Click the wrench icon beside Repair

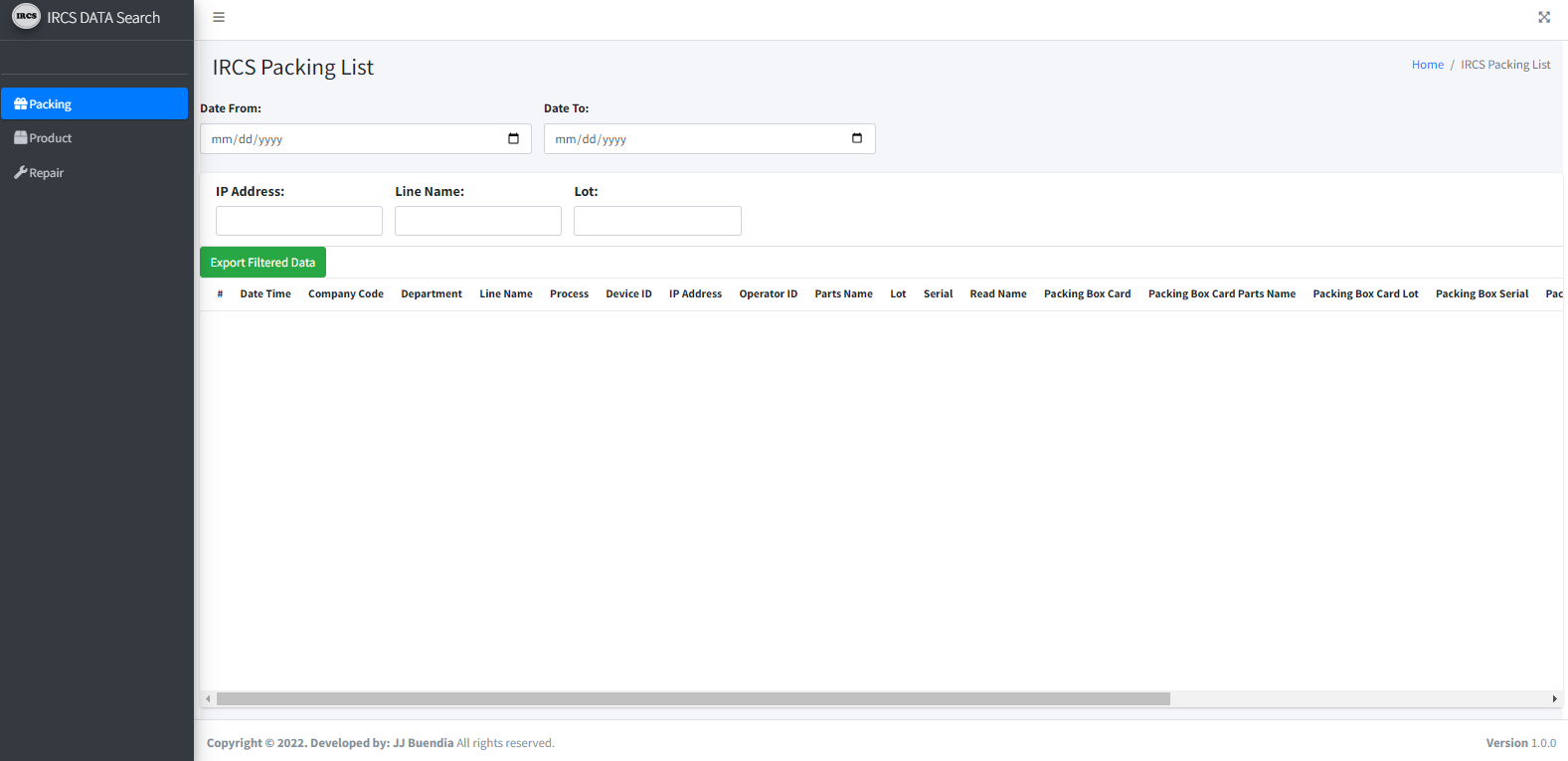[x=20, y=173]
